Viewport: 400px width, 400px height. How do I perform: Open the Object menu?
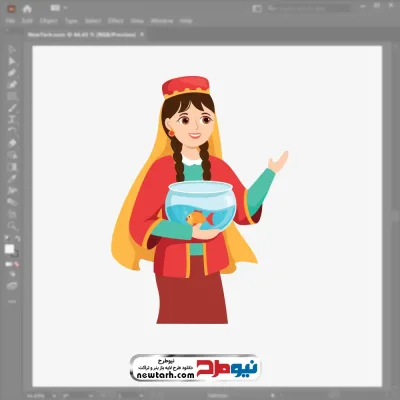point(49,21)
